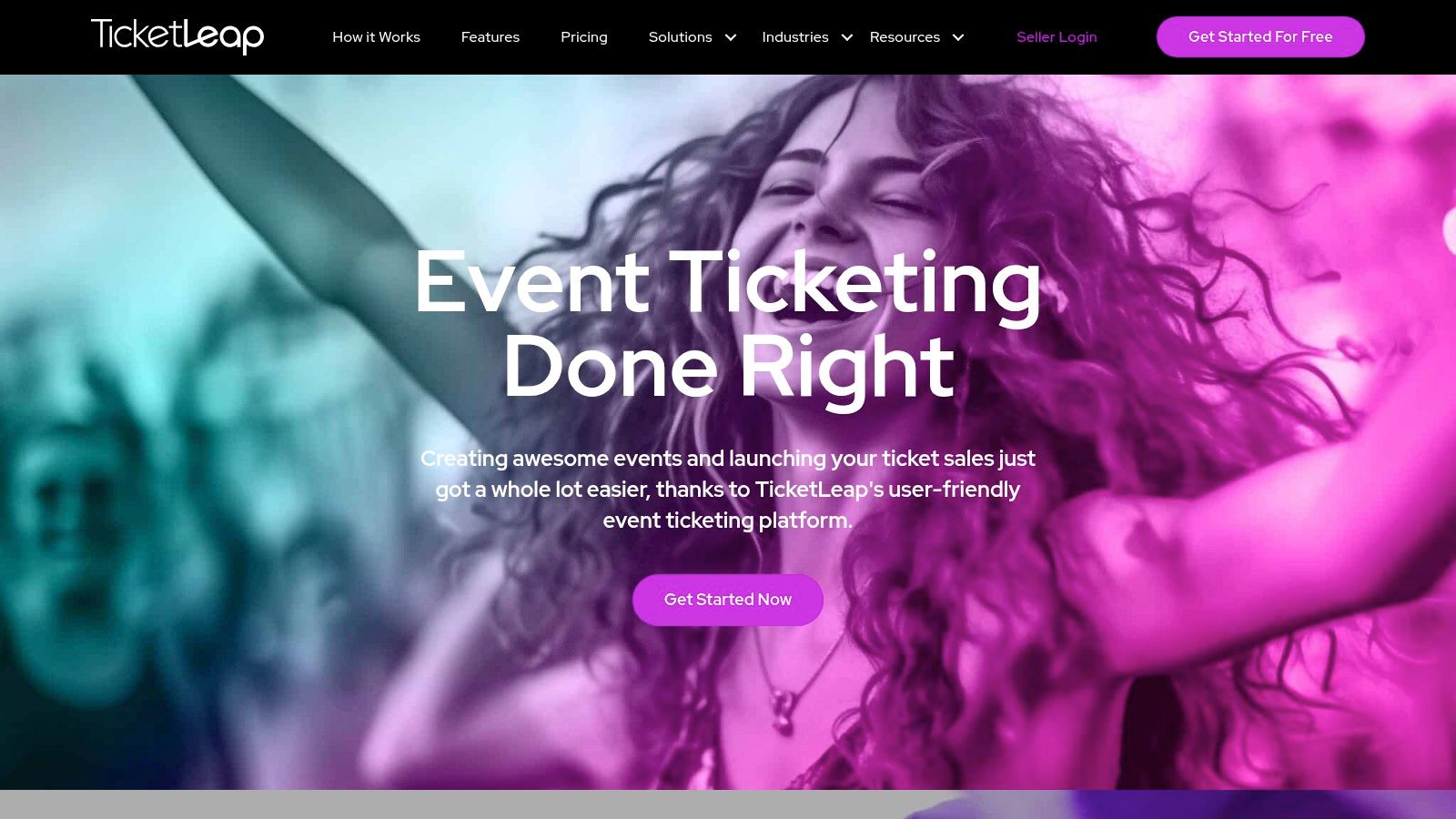Viewport: 1456px width, 819px height.
Task: Click the hero paragraph about TicketLeap's platform
Action: (728, 490)
